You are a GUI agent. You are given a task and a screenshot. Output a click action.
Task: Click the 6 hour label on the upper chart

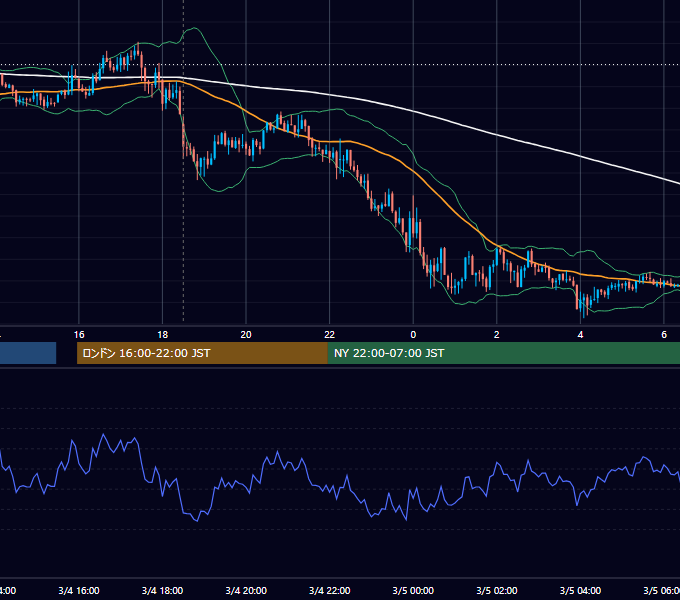[x=664, y=335]
